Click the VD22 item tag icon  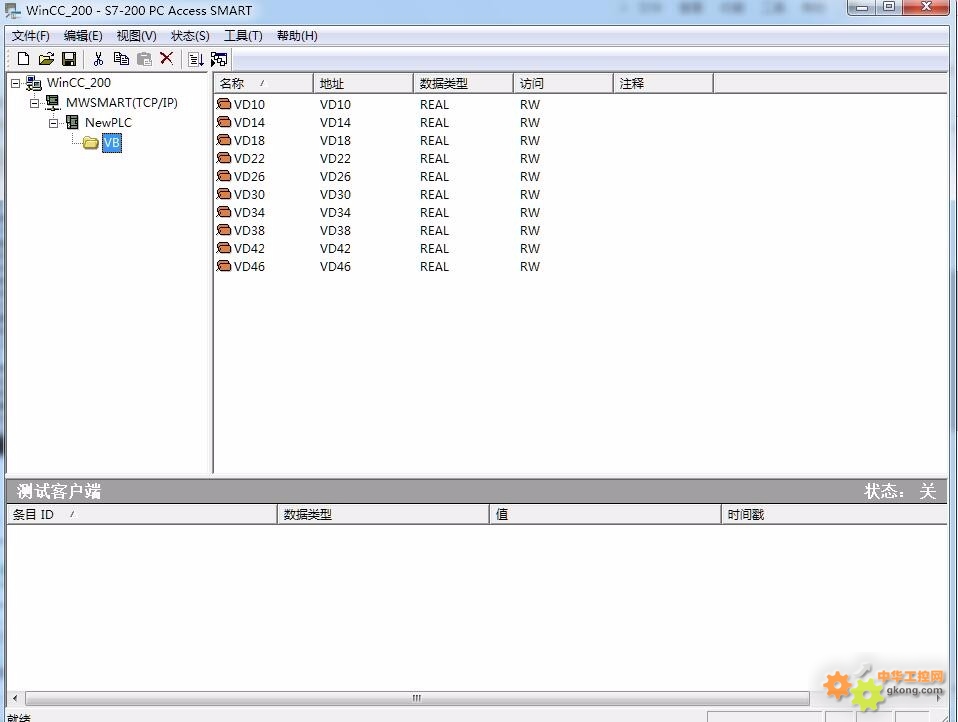point(224,158)
